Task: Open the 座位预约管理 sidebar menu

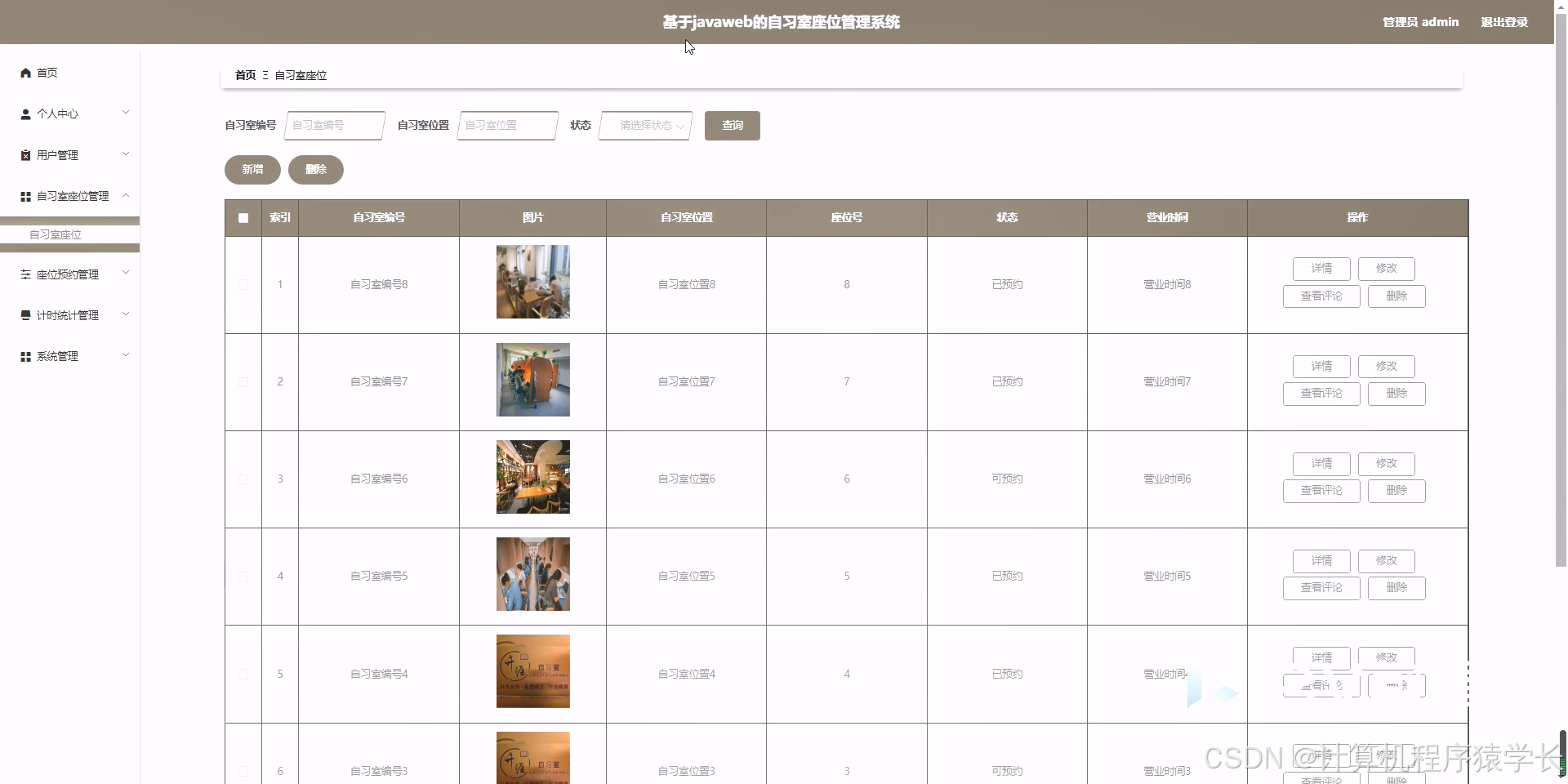Action: point(68,274)
